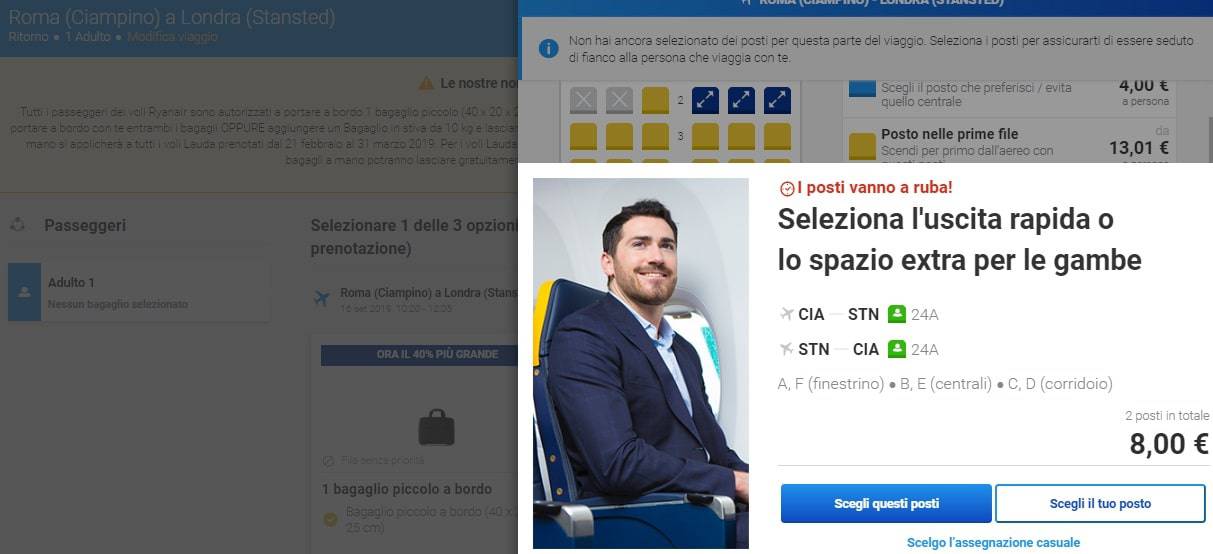Pick the first extra-legroom seat right of row number 2
1213x554 pixels.
click(x=706, y=101)
